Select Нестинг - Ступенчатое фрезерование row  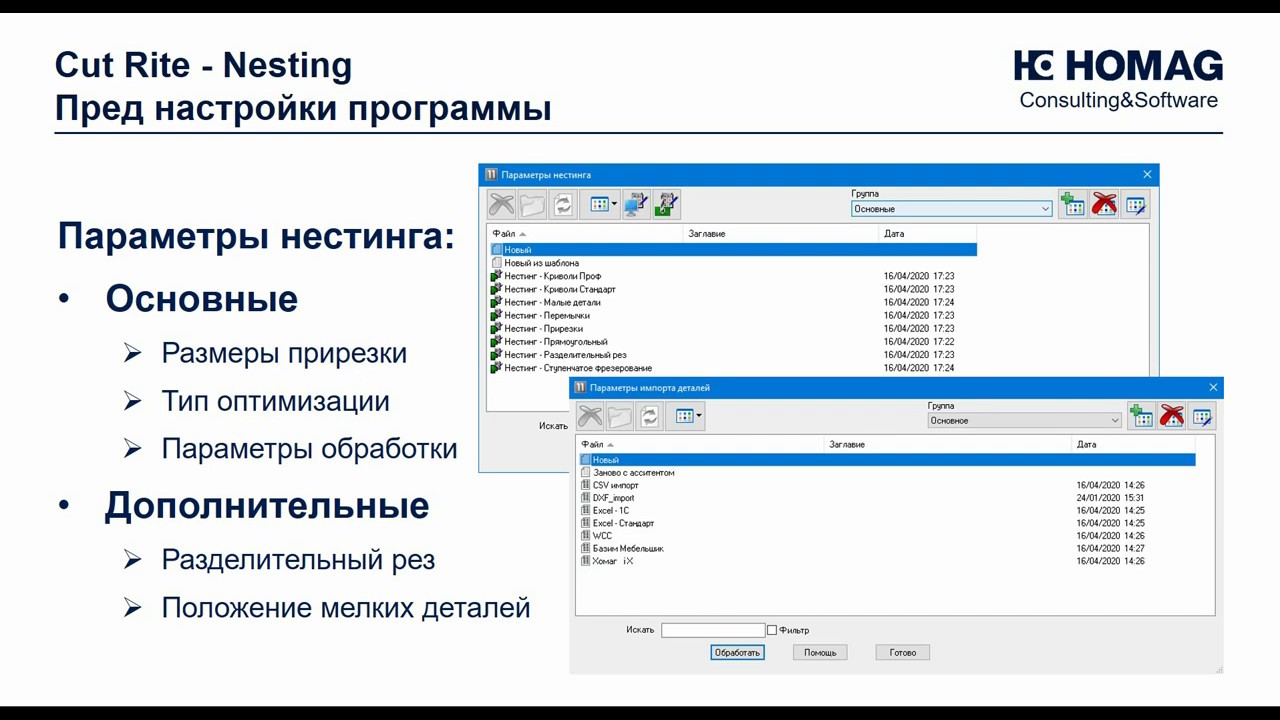pyautogui.click(x=732, y=368)
